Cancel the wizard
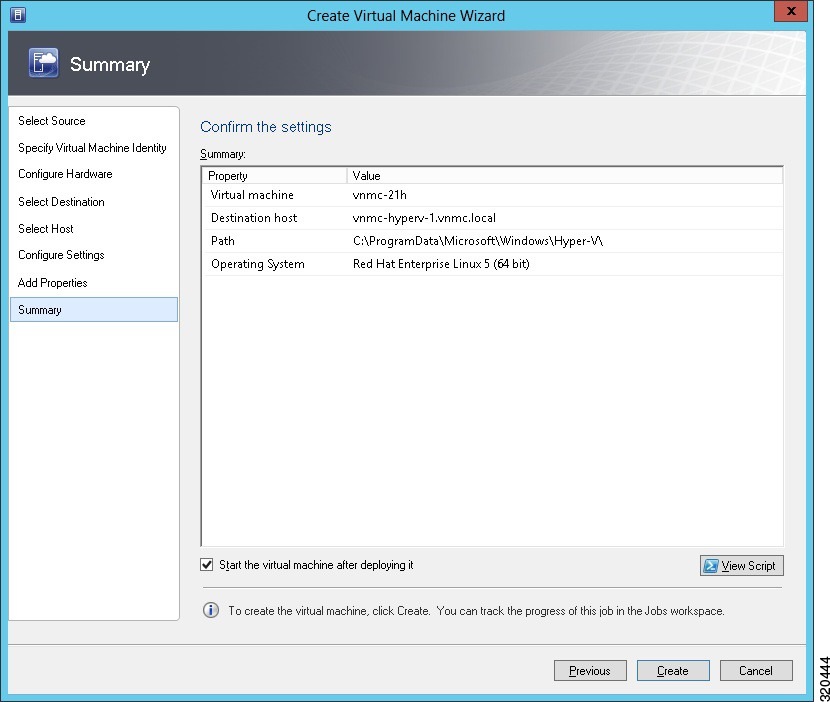The height and width of the screenshot is (702, 830). 755,671
